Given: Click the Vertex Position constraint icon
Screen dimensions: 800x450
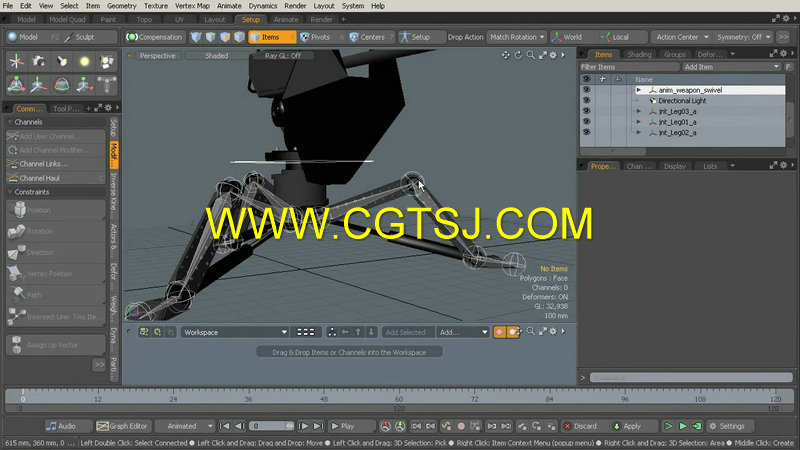Looking at the screenshot, I should click(15, 273).
